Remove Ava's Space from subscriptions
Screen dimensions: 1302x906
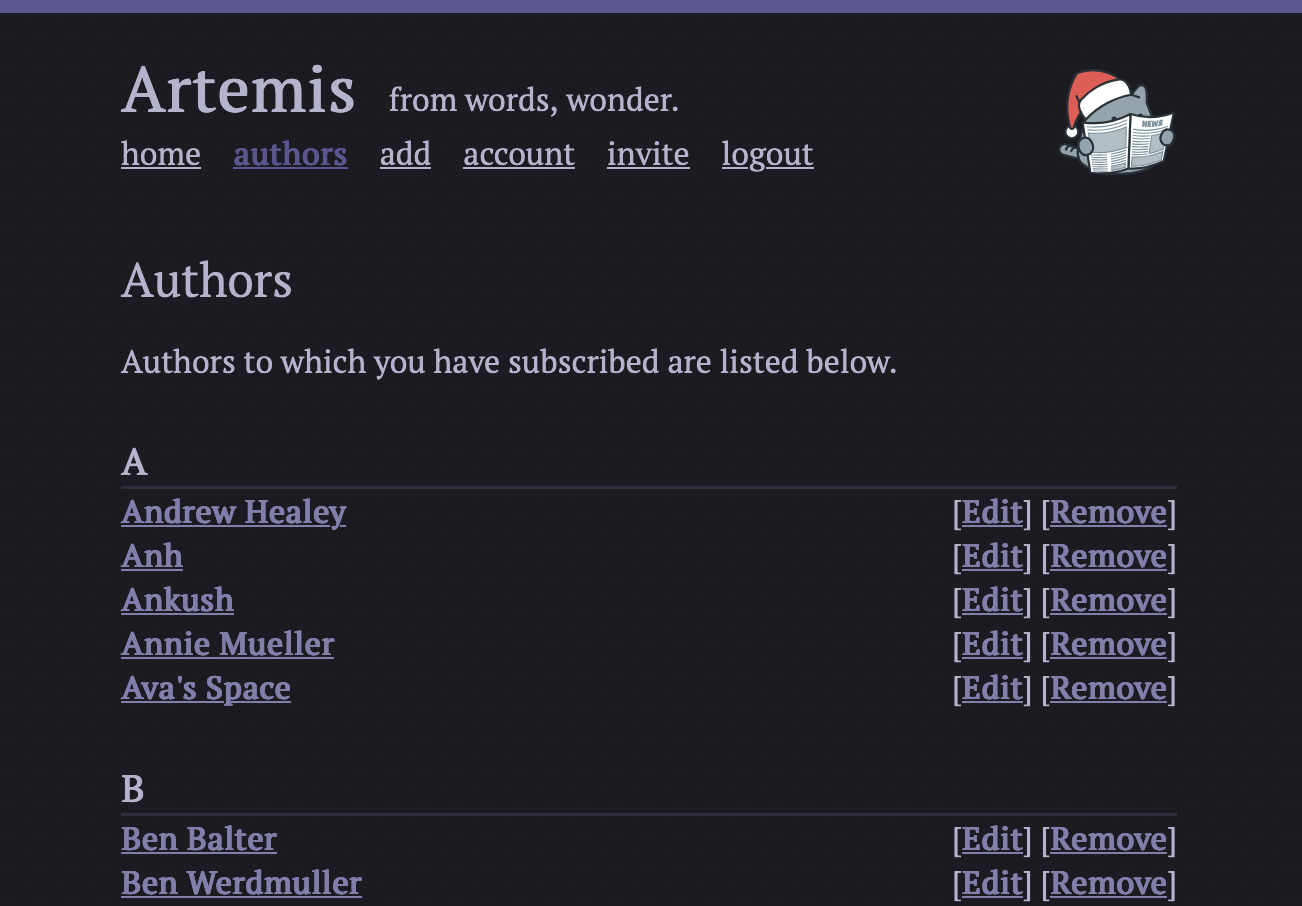[x=1108, y=688]
